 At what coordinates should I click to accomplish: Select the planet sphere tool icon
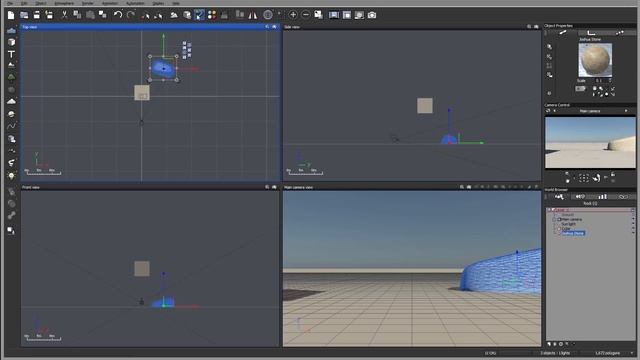[x=11, y=114]
